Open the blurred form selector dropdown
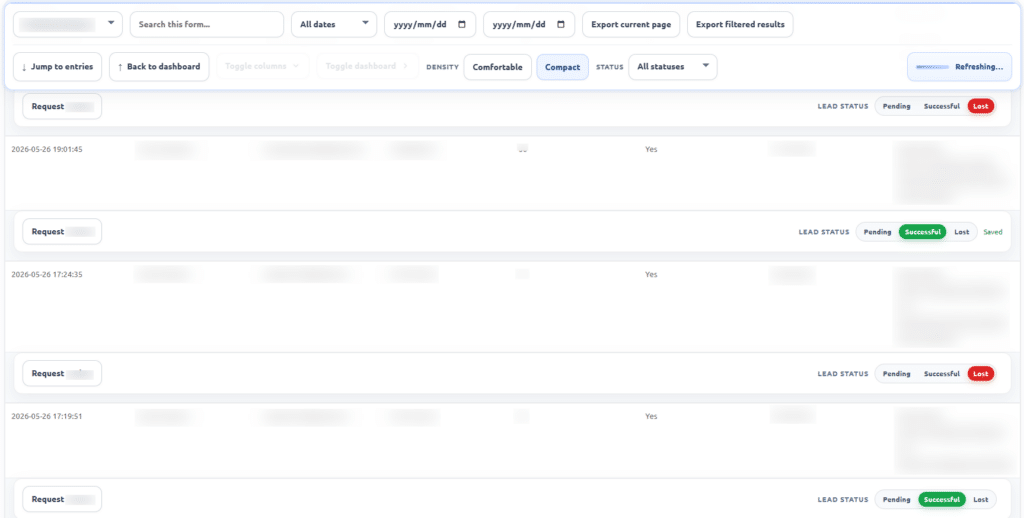The width and height of the screenshot is (1024, 518). tap(68, 24)
